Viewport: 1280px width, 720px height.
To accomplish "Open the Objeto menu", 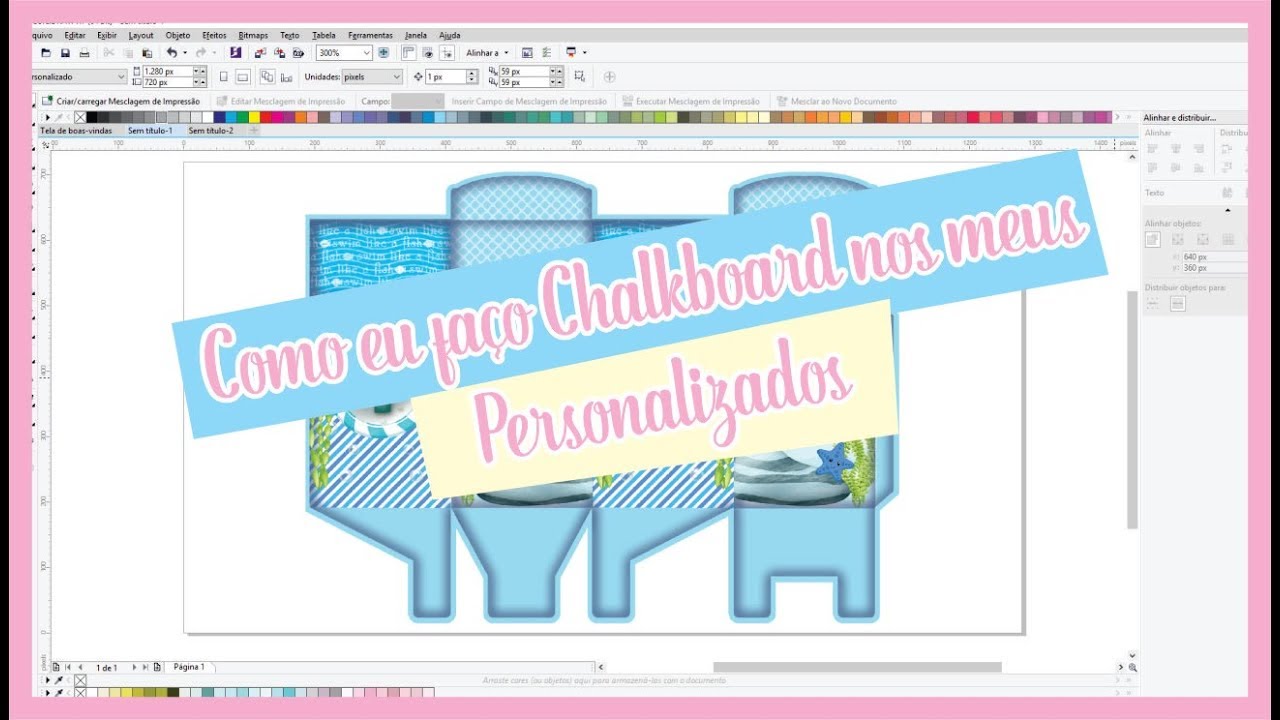I will [178, 35].
